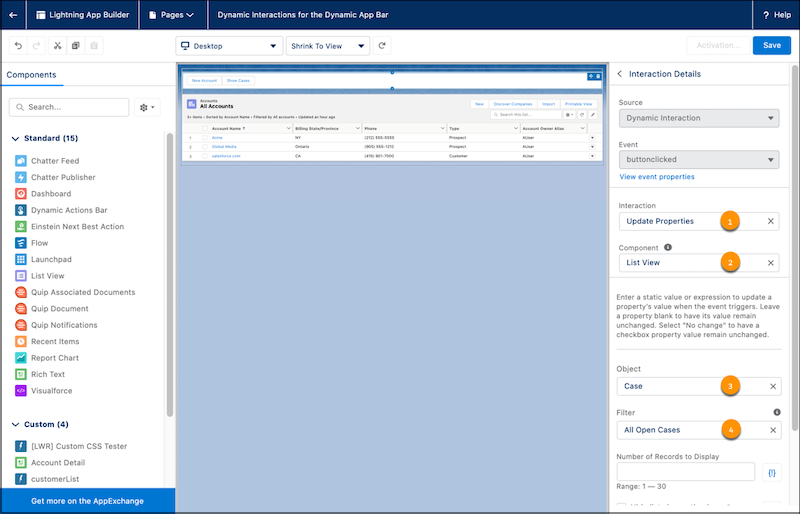
Task: Open the Shrink To View dropdown
Action: pos(328,46)
